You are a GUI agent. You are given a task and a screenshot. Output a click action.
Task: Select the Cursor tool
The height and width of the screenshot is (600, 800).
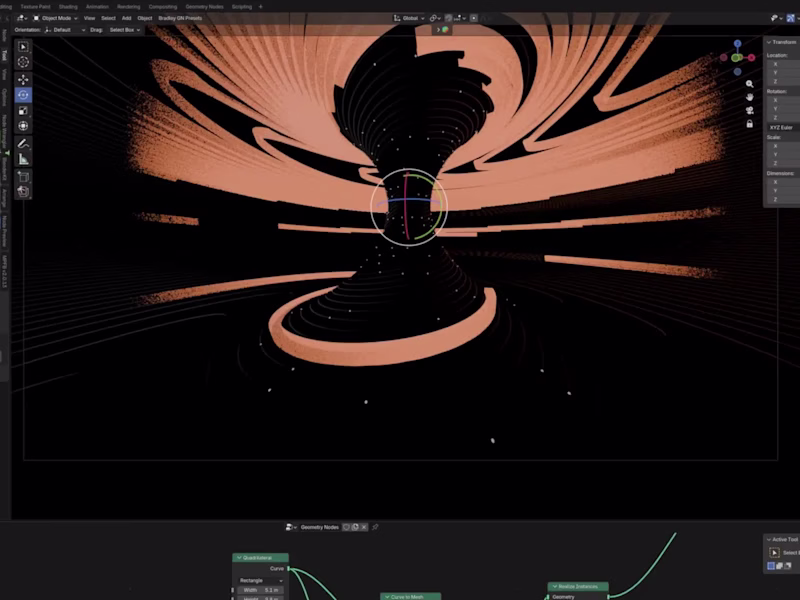tap(23, 62)
